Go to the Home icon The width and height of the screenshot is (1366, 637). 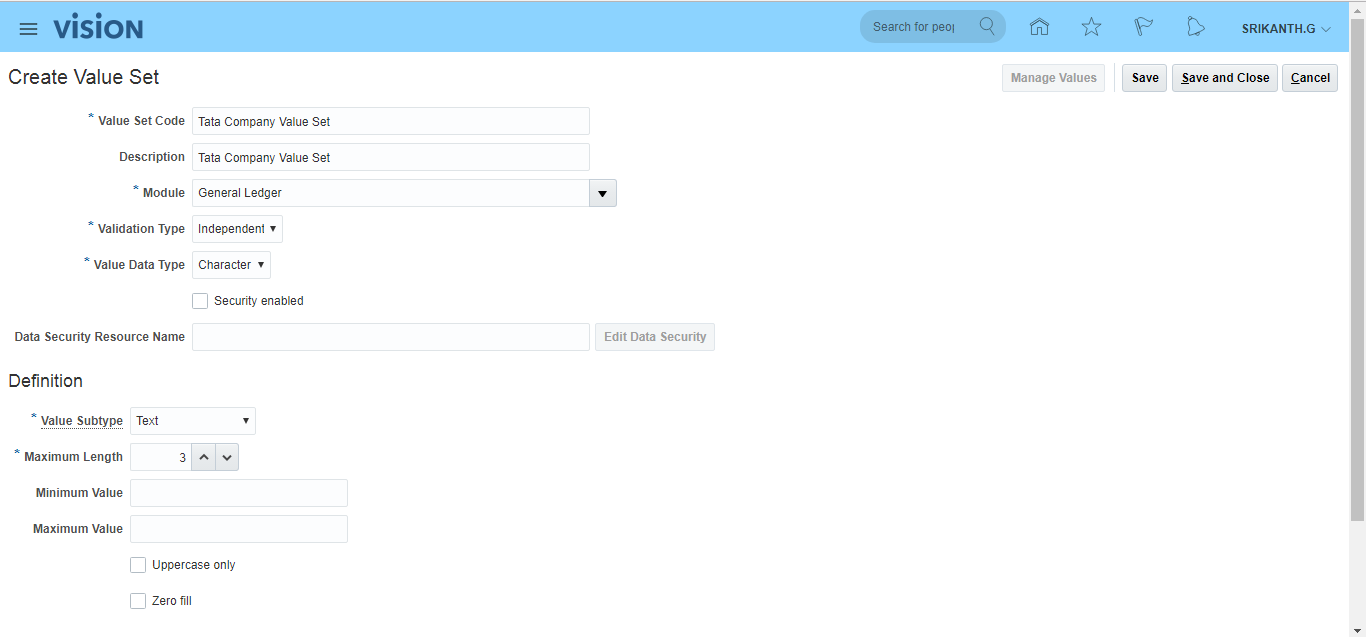pos(1039,27)
